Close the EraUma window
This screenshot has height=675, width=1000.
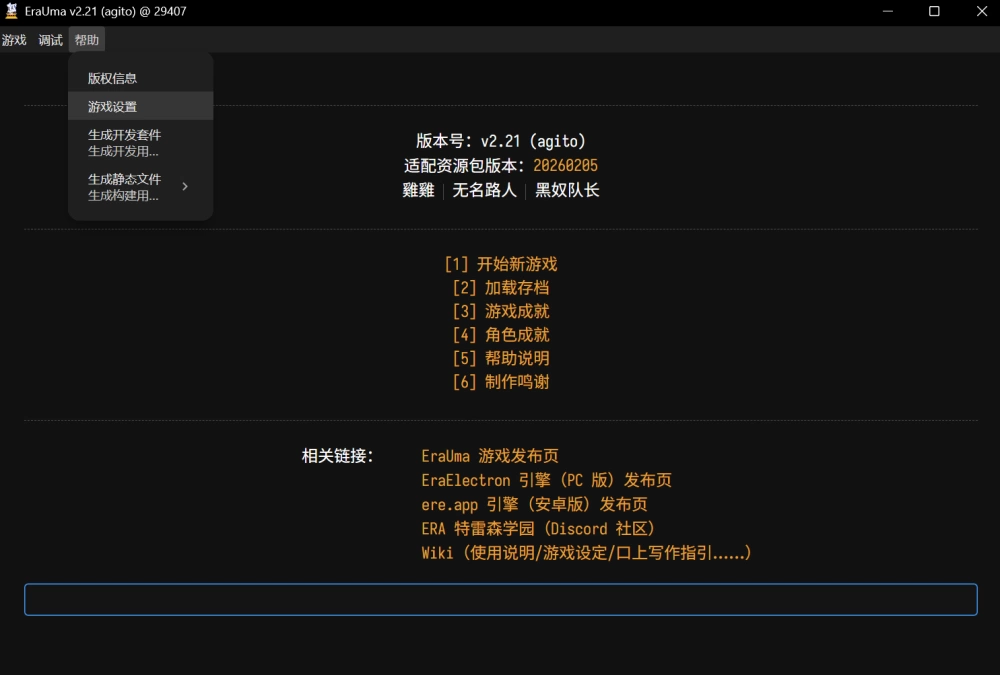[x=982, y=11]
